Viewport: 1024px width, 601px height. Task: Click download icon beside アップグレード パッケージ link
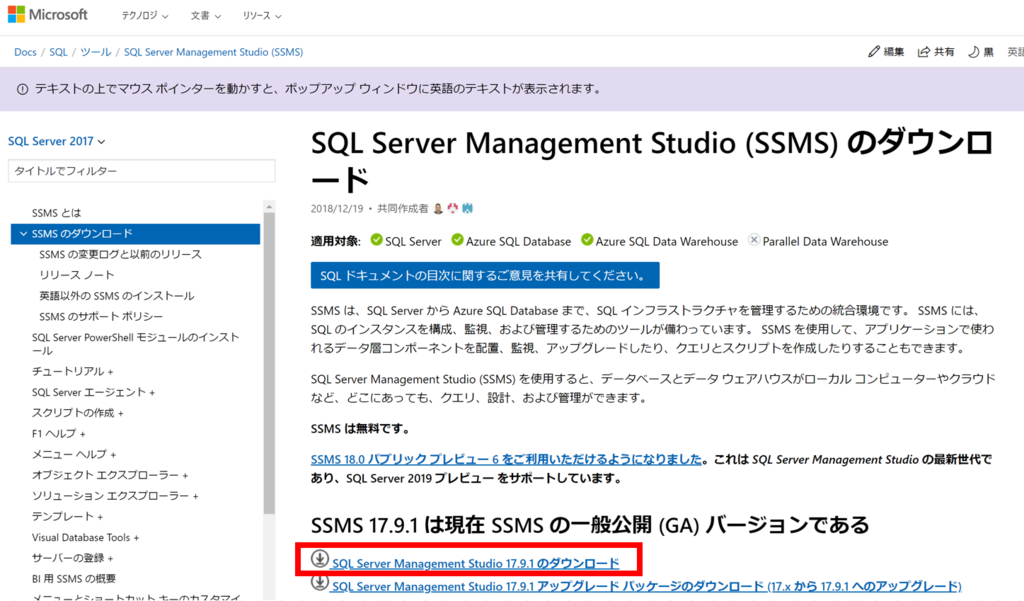point(319,582)
